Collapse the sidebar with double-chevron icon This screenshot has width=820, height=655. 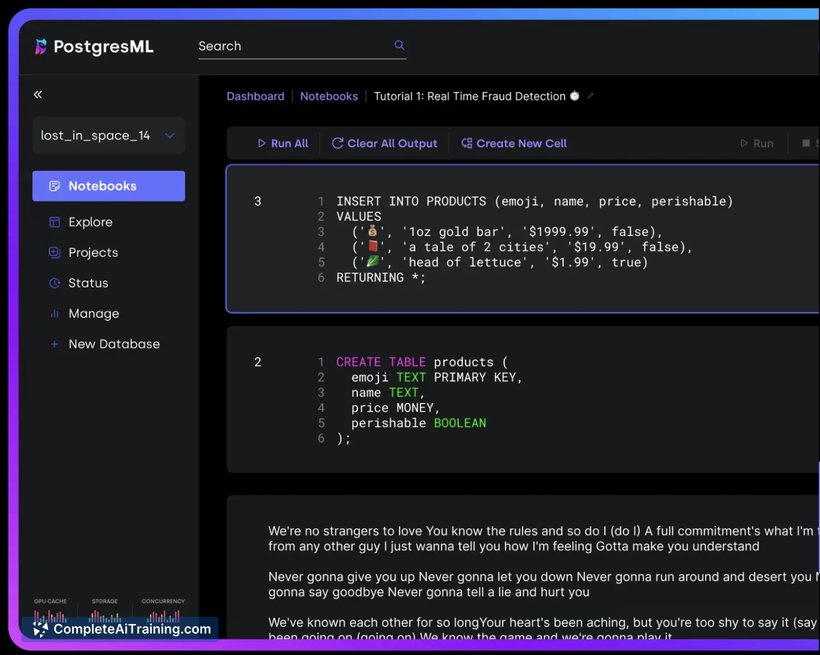(38, 95)
